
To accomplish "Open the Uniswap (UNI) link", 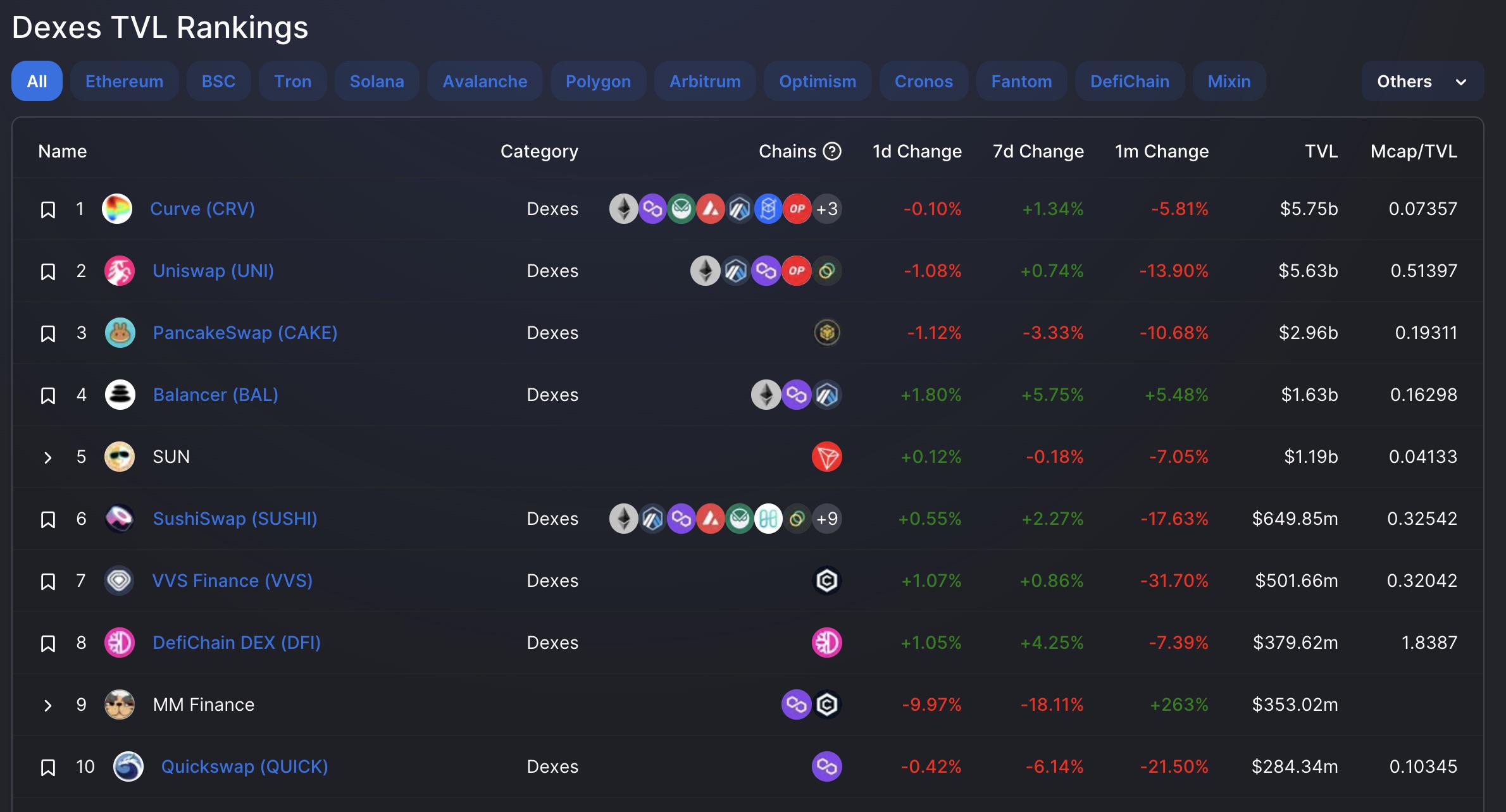I will pos(213,271).
